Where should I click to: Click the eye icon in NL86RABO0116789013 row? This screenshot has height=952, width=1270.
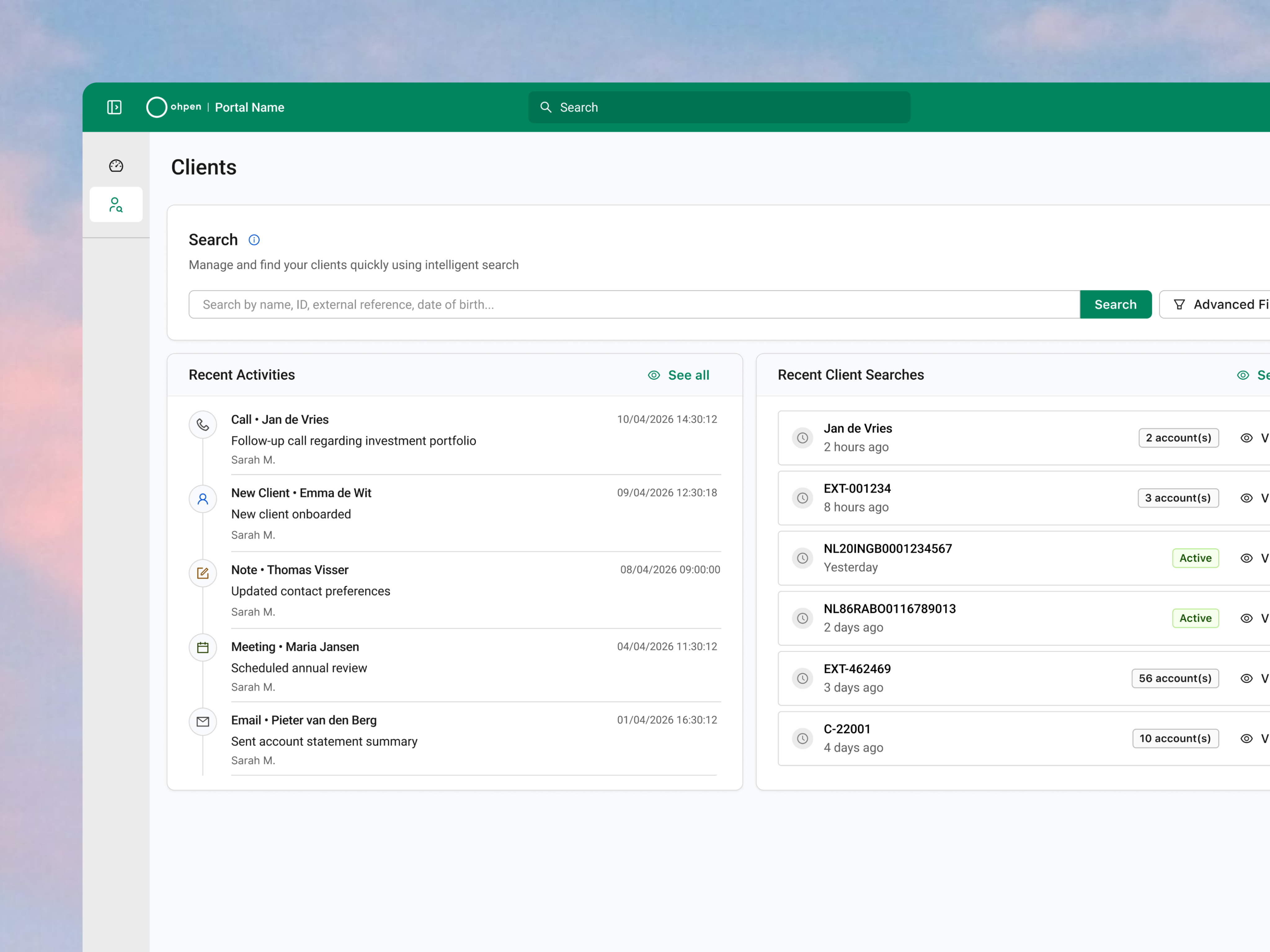(x=1246, y=618)
